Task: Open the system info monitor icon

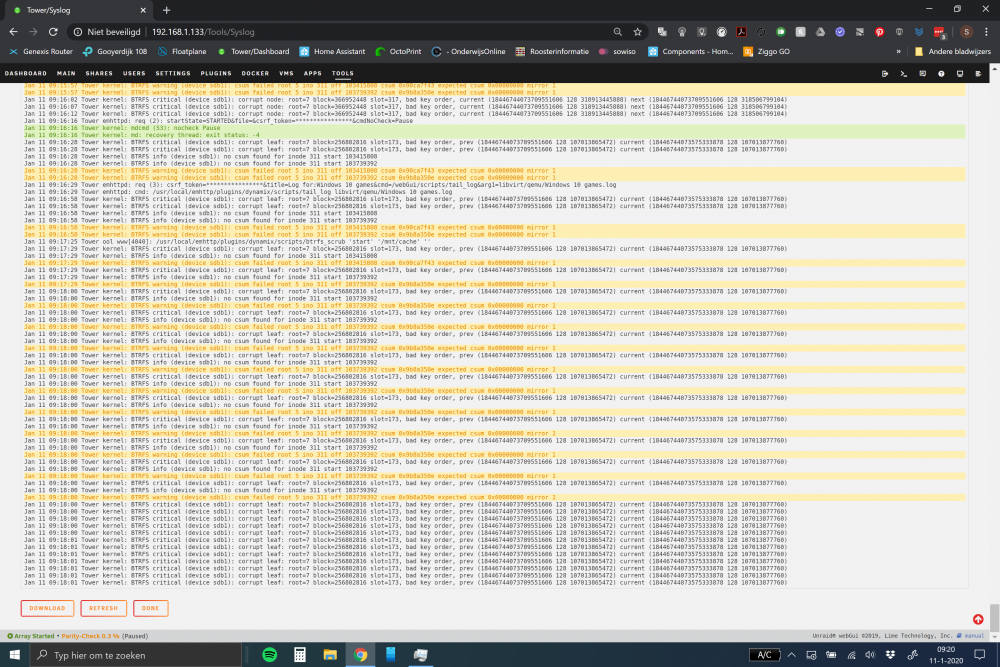Action: pyautogui.click(x=960, y=73)
